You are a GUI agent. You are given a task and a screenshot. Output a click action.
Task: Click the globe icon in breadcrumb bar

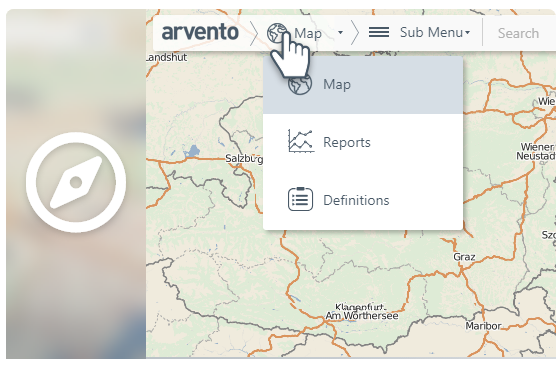277,33
